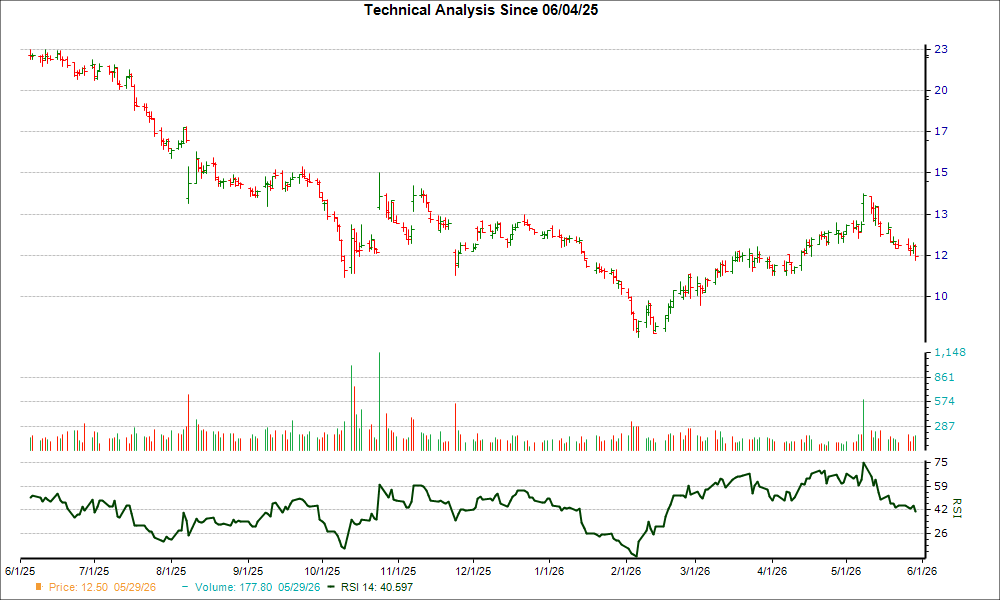1000x600 pixels.
Task: Click the volume axis label 1,148
Action: tap(950, 353)
